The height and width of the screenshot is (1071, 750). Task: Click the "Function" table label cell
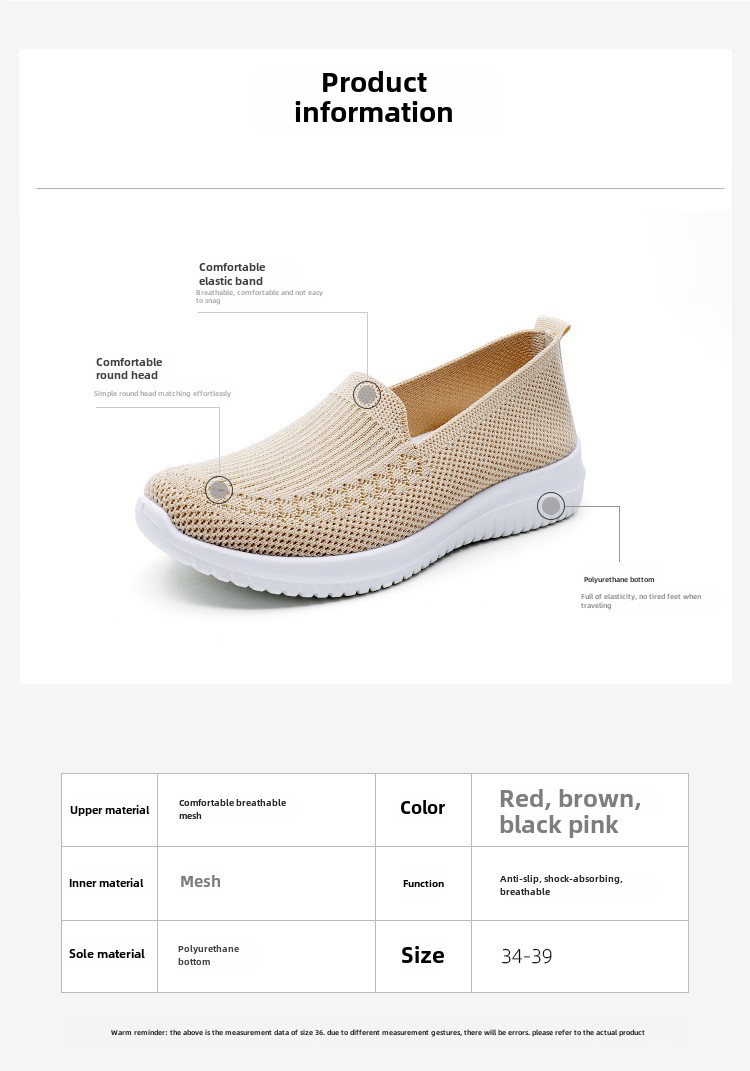pyautogui.click(x=423, y=884)
